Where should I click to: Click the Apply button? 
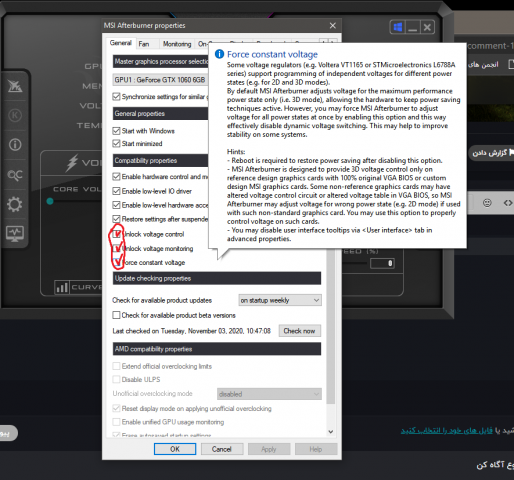(x=269, y=449)
